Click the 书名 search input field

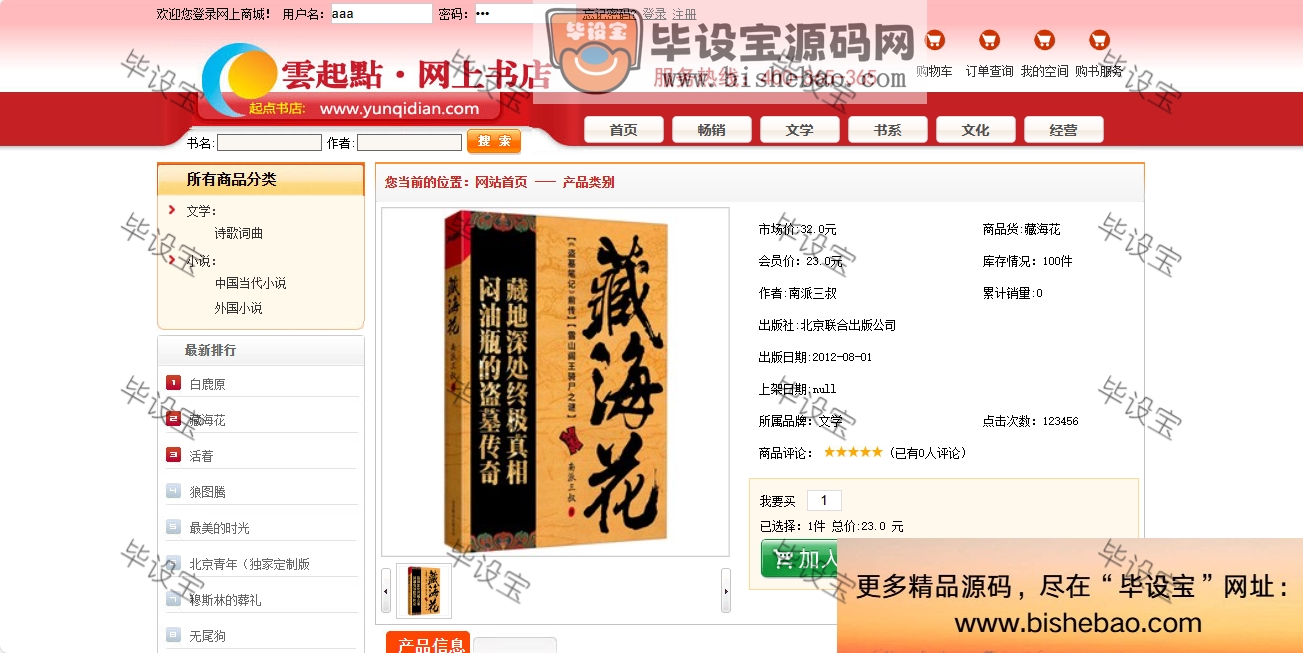[269, 143]
